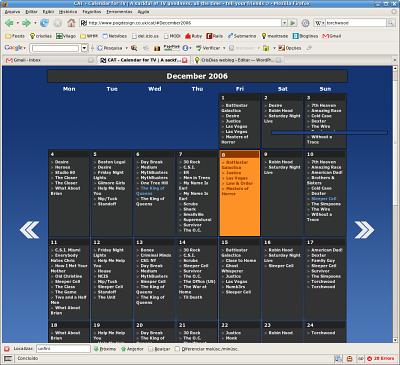The height and width of the screenshot is (365, 400).
Task: Open the Vilago bookmark
Action: pyautogui.click(x=66, y=36)
